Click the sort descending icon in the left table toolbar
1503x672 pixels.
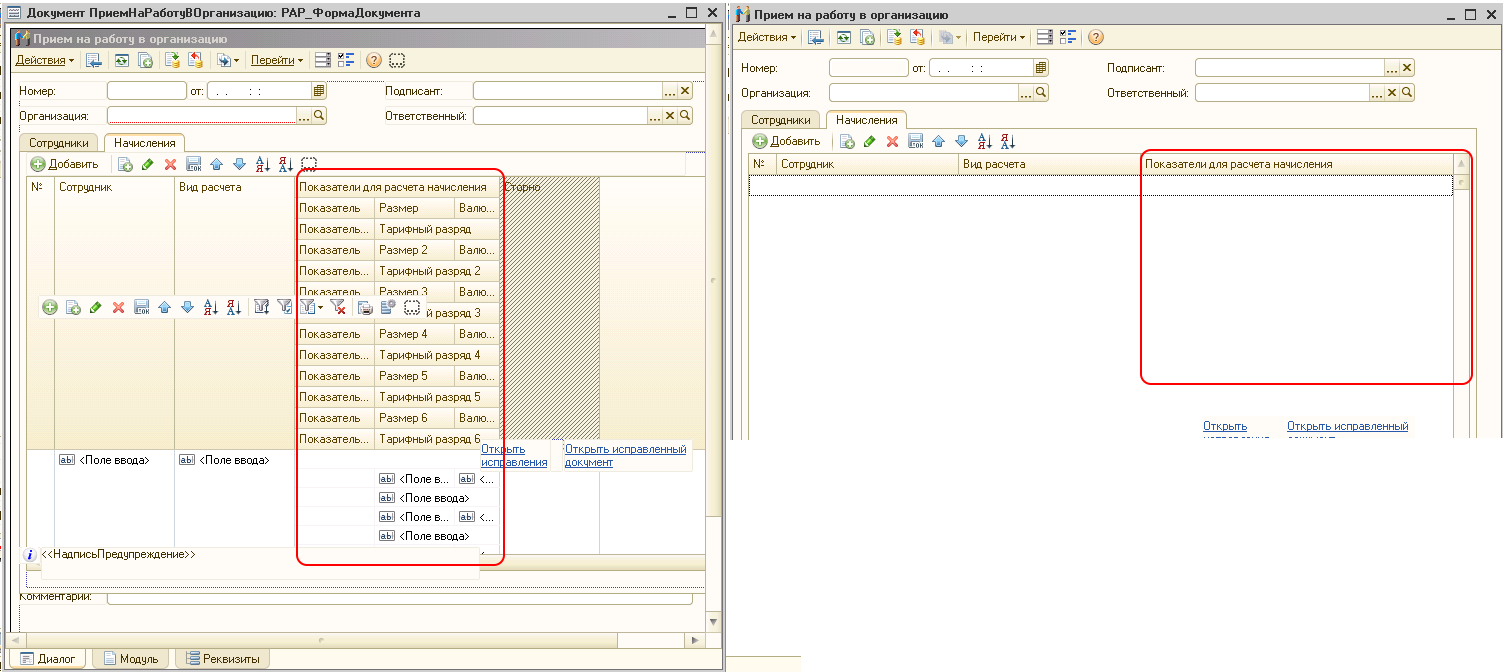coord(285,164)
